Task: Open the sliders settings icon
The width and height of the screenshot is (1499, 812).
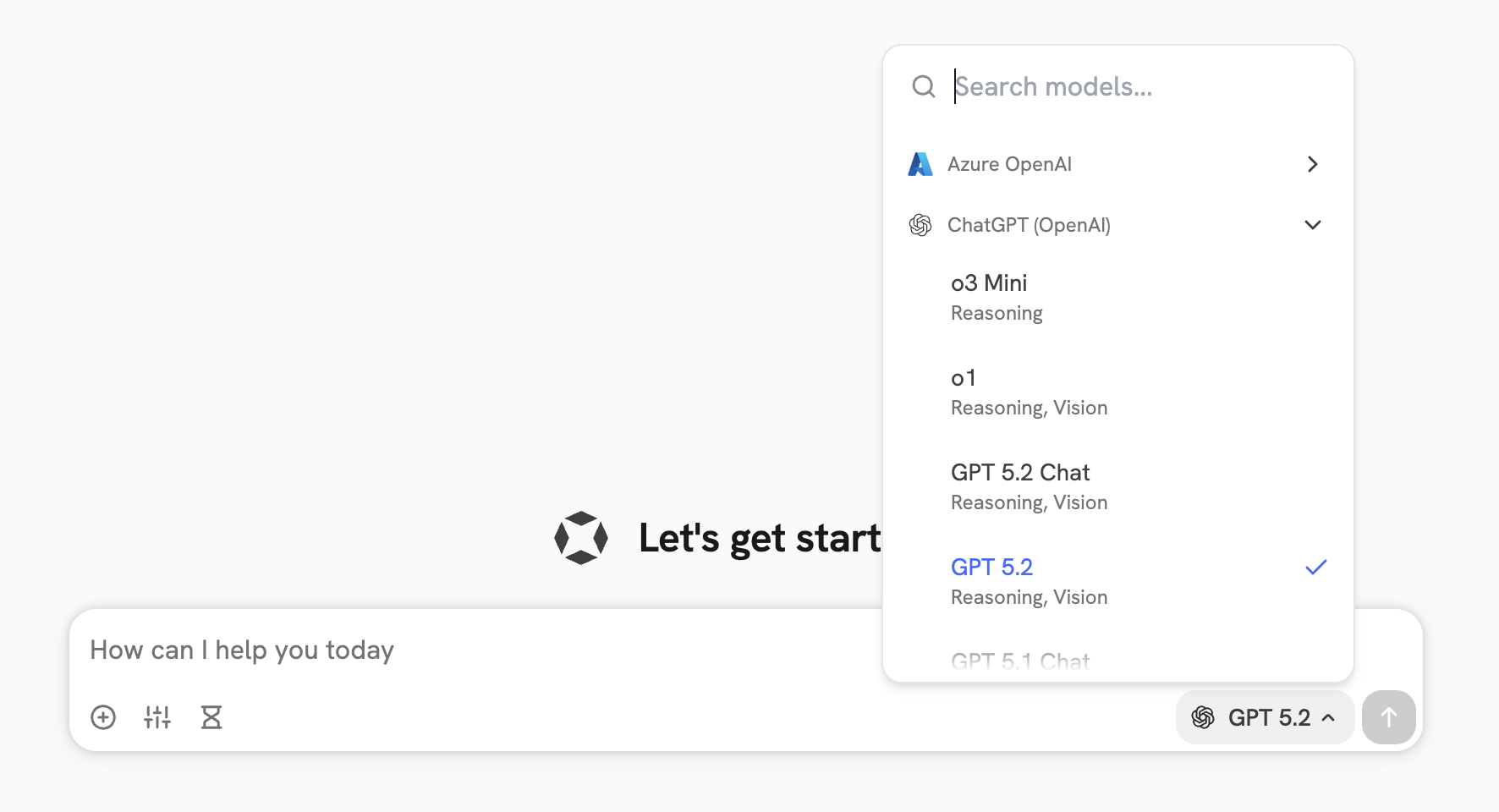Action: tap(157, 717)
